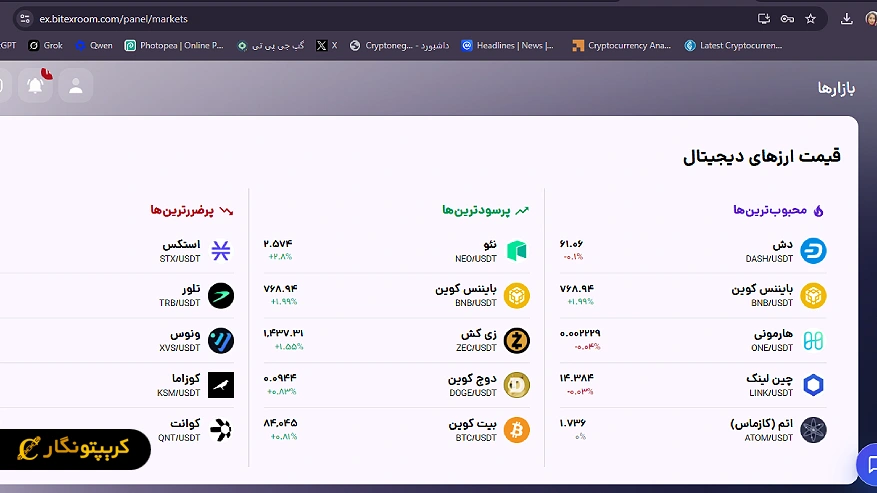Click the بازارها page title

pos(837,88)
